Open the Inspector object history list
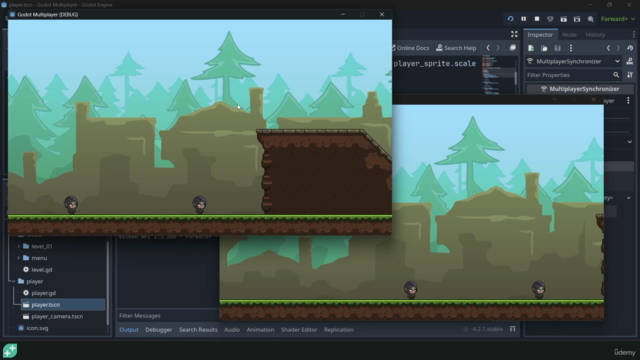The image size is (640, 360). tap(630, 48)
